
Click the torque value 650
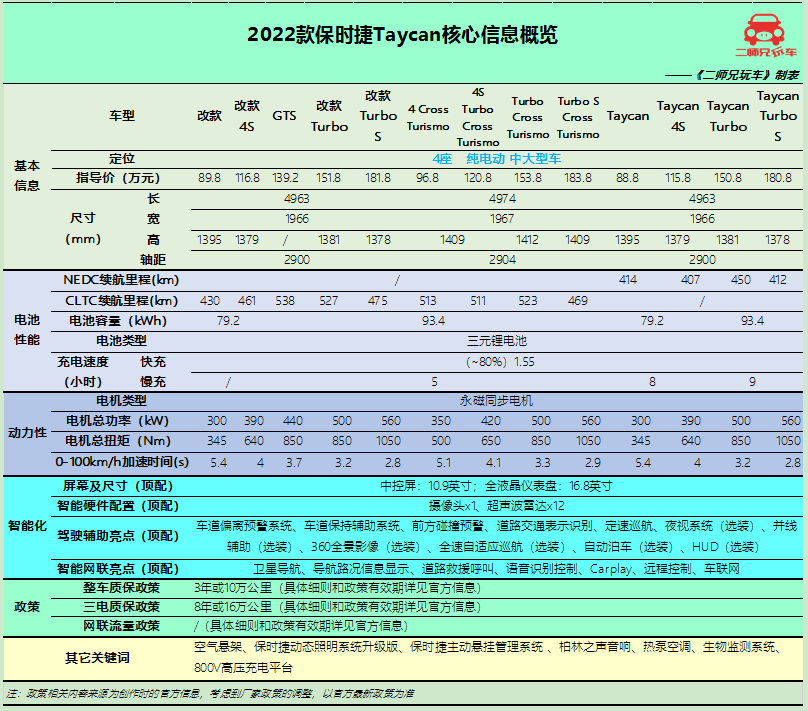pyautogui.click(x=491, y=441)
